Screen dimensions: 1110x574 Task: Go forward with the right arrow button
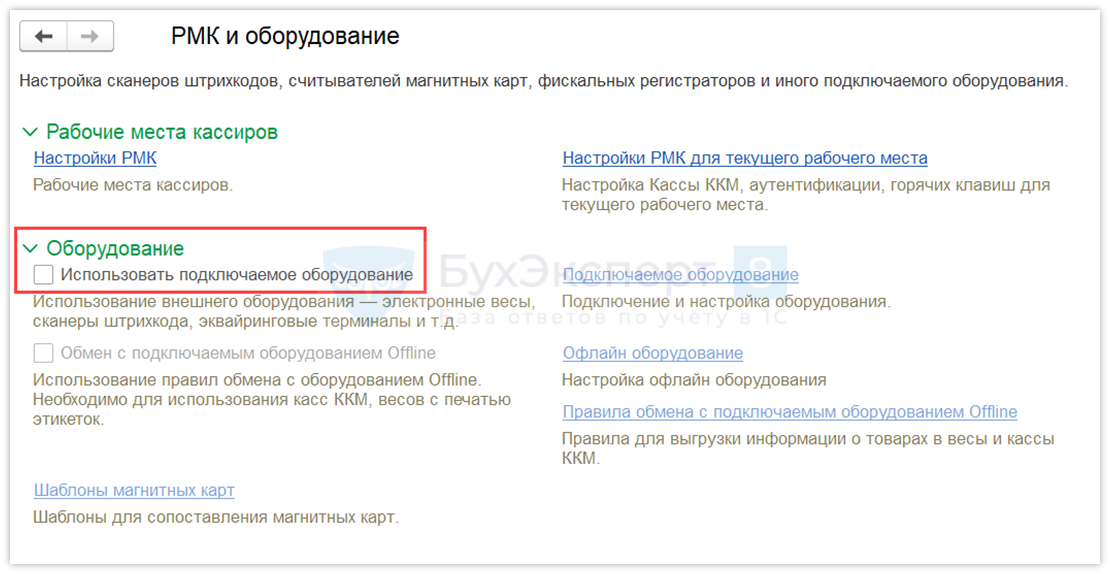click(90, 36)
